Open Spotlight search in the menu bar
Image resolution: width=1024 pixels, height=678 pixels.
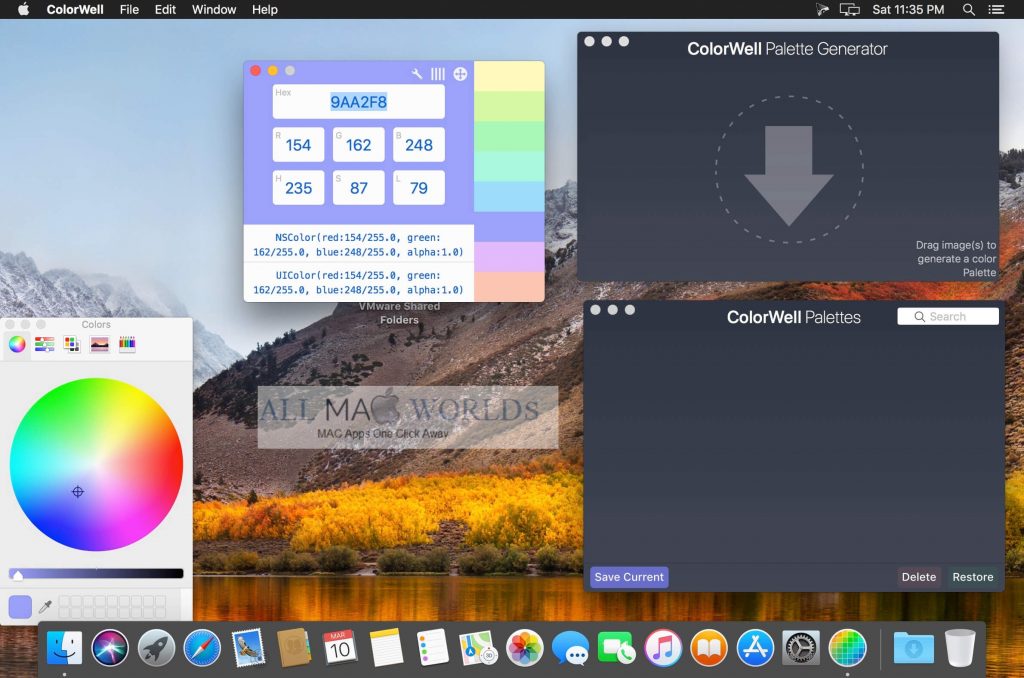(969, 9)
